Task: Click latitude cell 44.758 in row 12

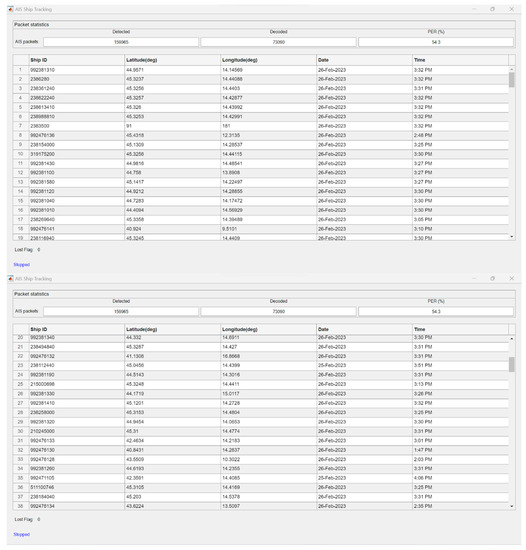Action: 172,173
